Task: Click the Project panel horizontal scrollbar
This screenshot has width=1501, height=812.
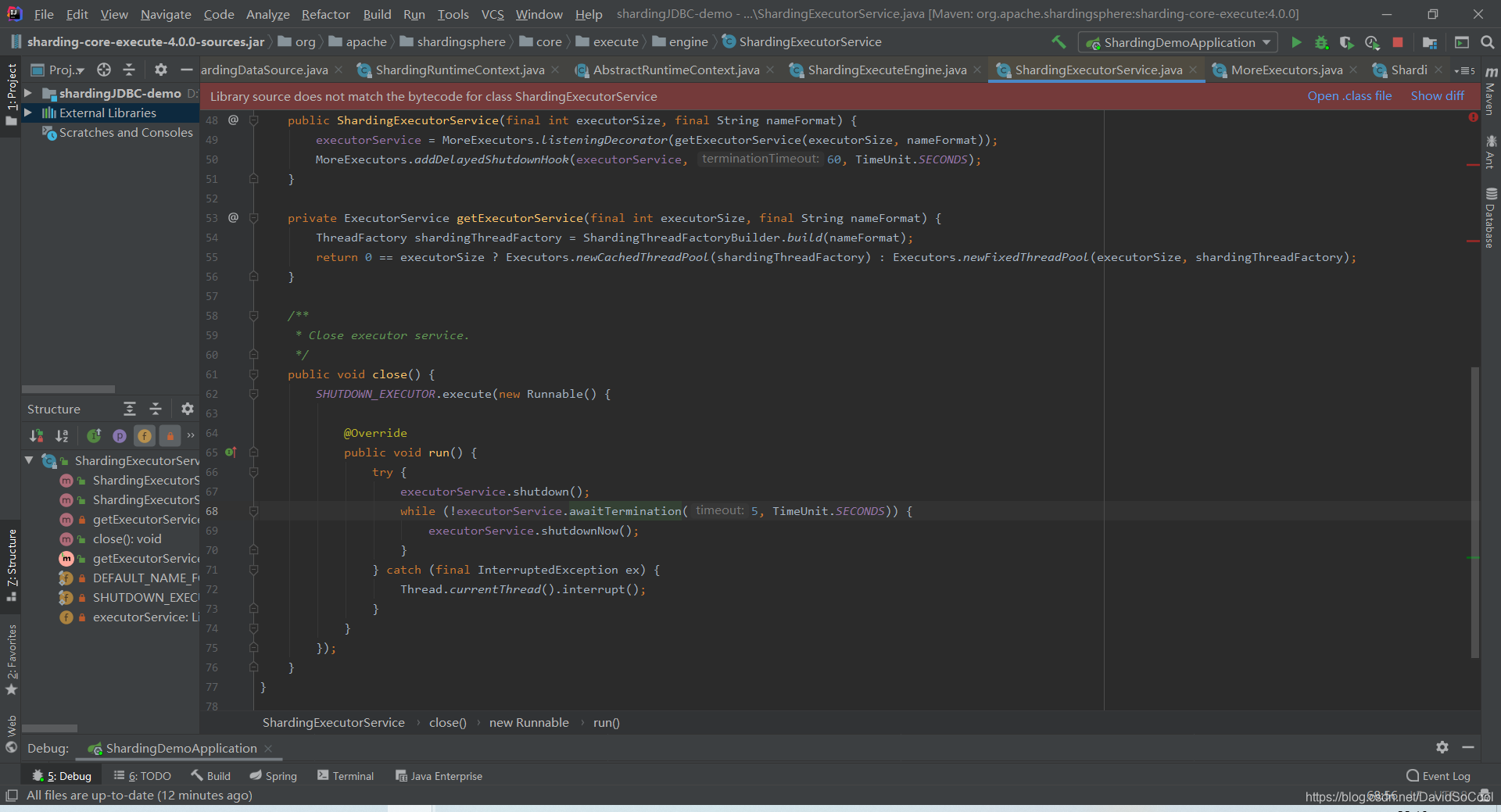Action: click(x=68, y=389)
